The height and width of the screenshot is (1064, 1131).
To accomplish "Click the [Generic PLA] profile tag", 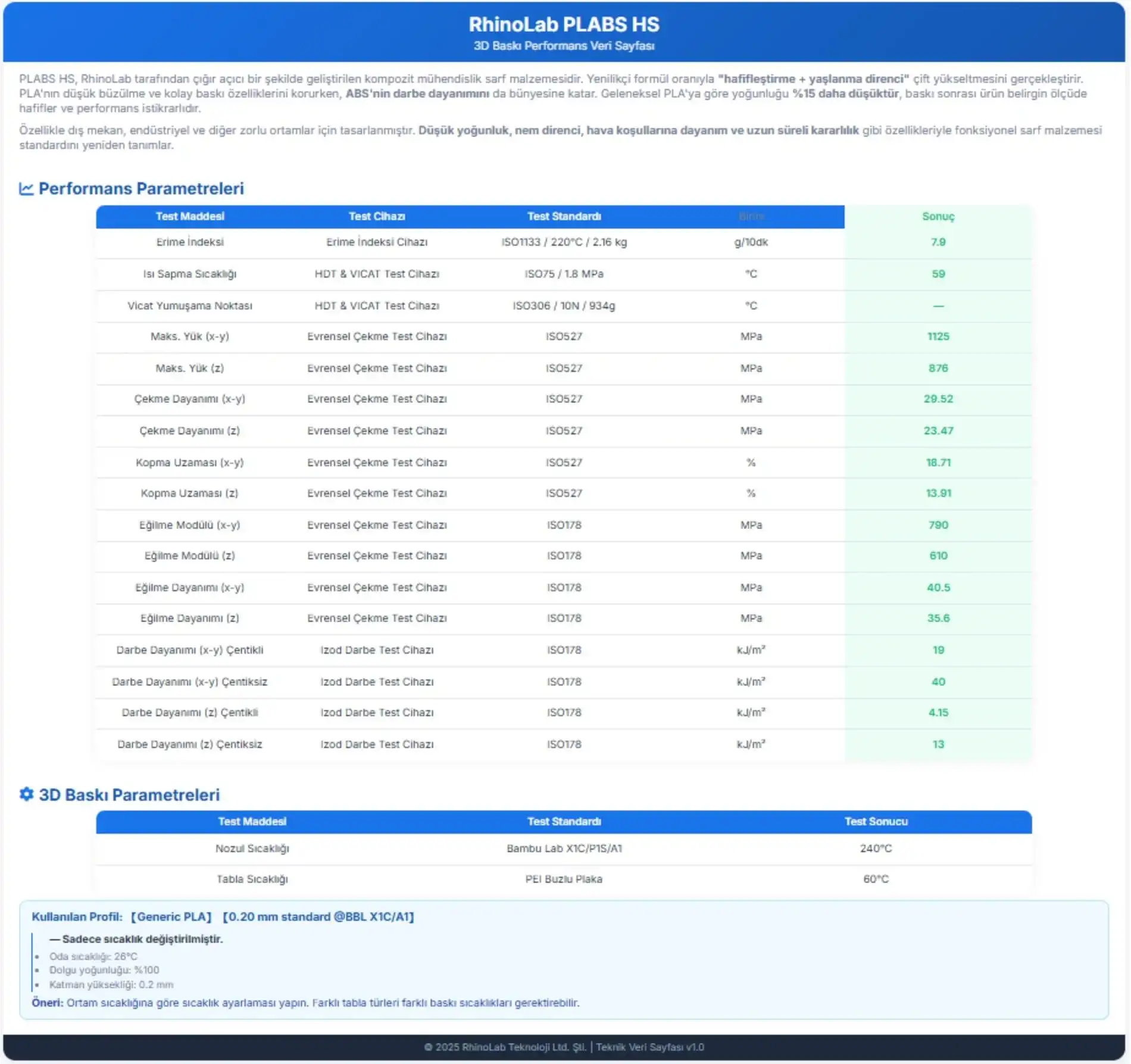I will pos(171,917).
